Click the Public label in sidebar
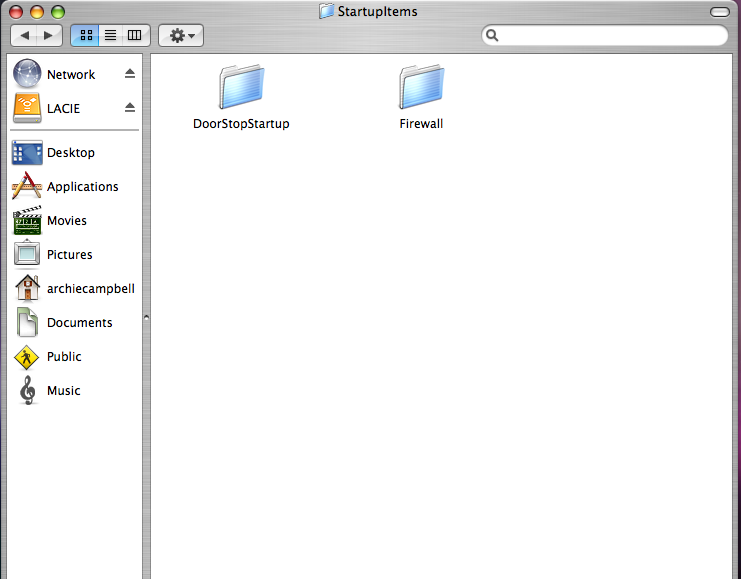 point(64,357)
